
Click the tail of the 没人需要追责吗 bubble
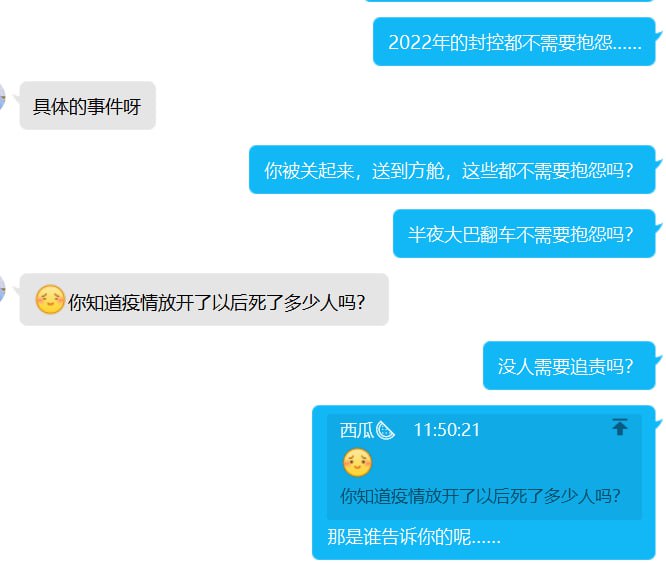pyautogui.click(x=659, y=360)
